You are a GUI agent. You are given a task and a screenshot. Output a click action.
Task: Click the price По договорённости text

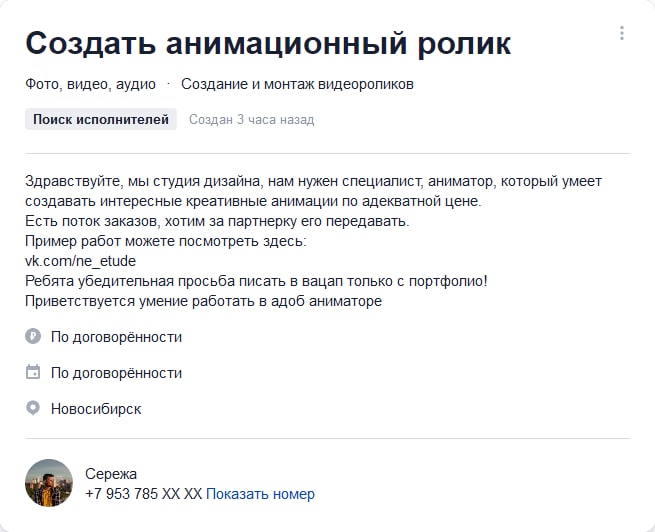[117, 337]
